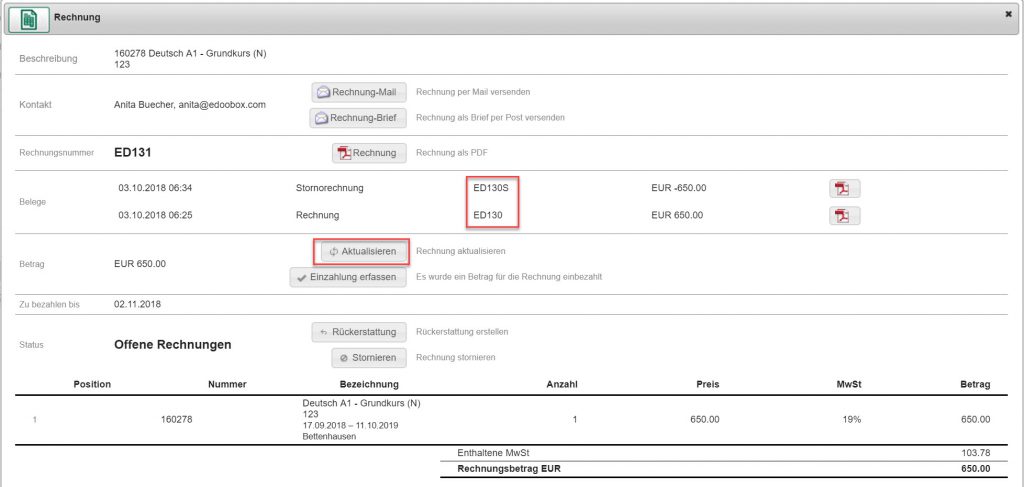Open PDF icon for Stornorechnung ED130S
The image size is (1024, 487).
coord(844,189)
